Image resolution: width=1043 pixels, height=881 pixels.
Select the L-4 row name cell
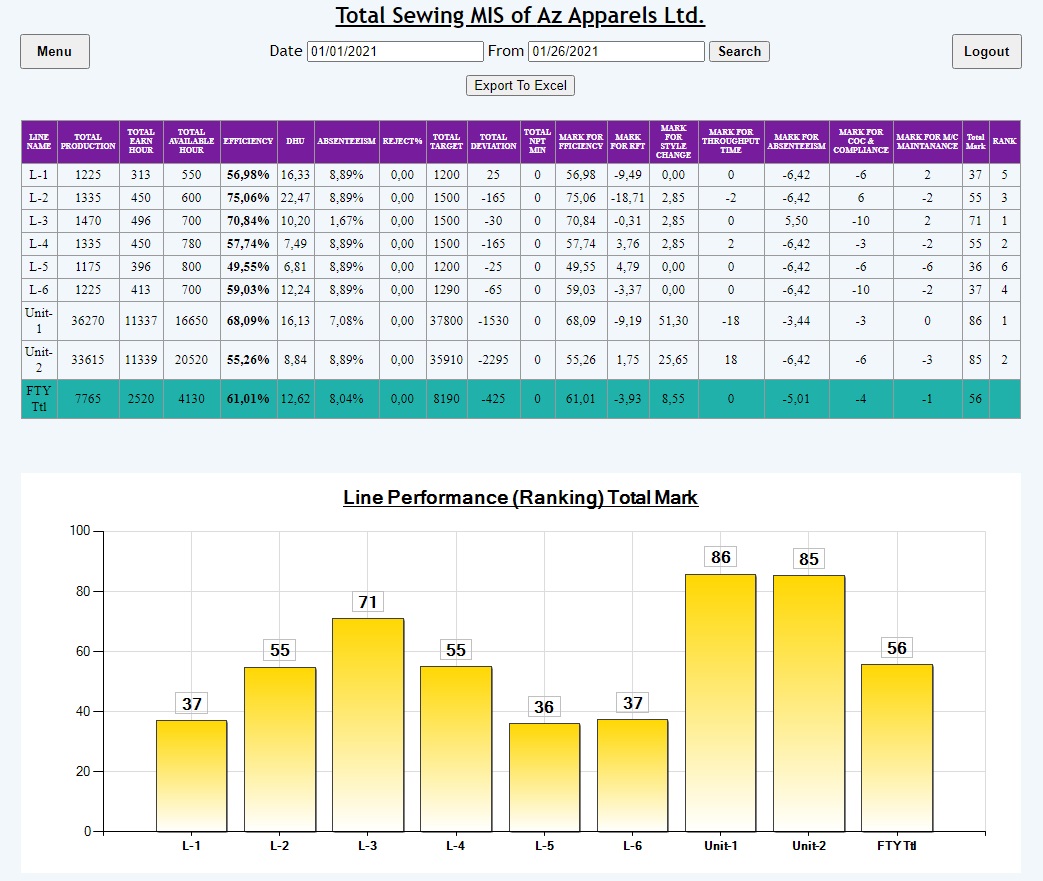(39, 244)
